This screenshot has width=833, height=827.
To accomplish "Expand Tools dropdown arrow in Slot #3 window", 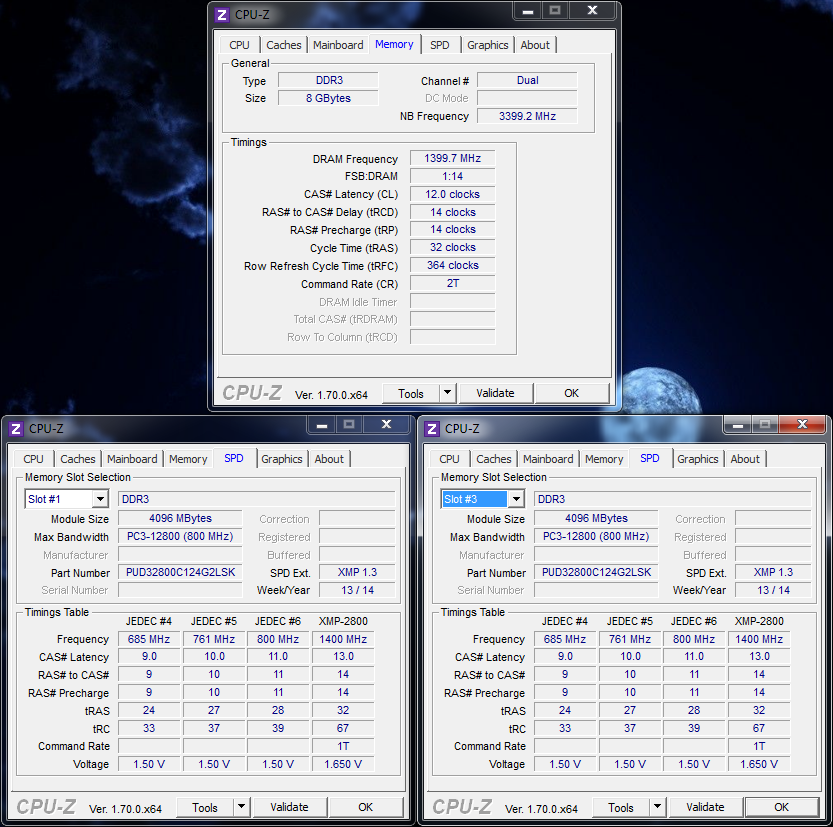I will 657,807.
